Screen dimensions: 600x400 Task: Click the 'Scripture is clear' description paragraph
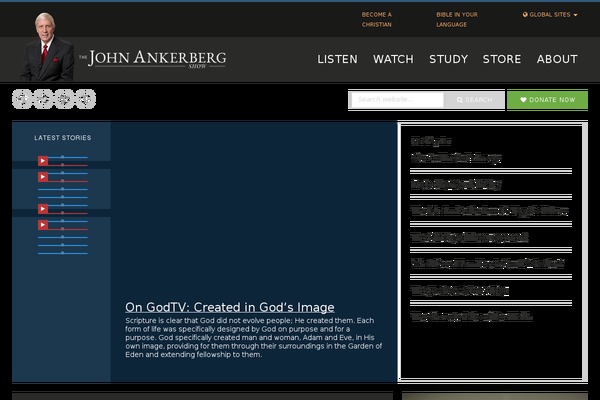click(253, 338)
